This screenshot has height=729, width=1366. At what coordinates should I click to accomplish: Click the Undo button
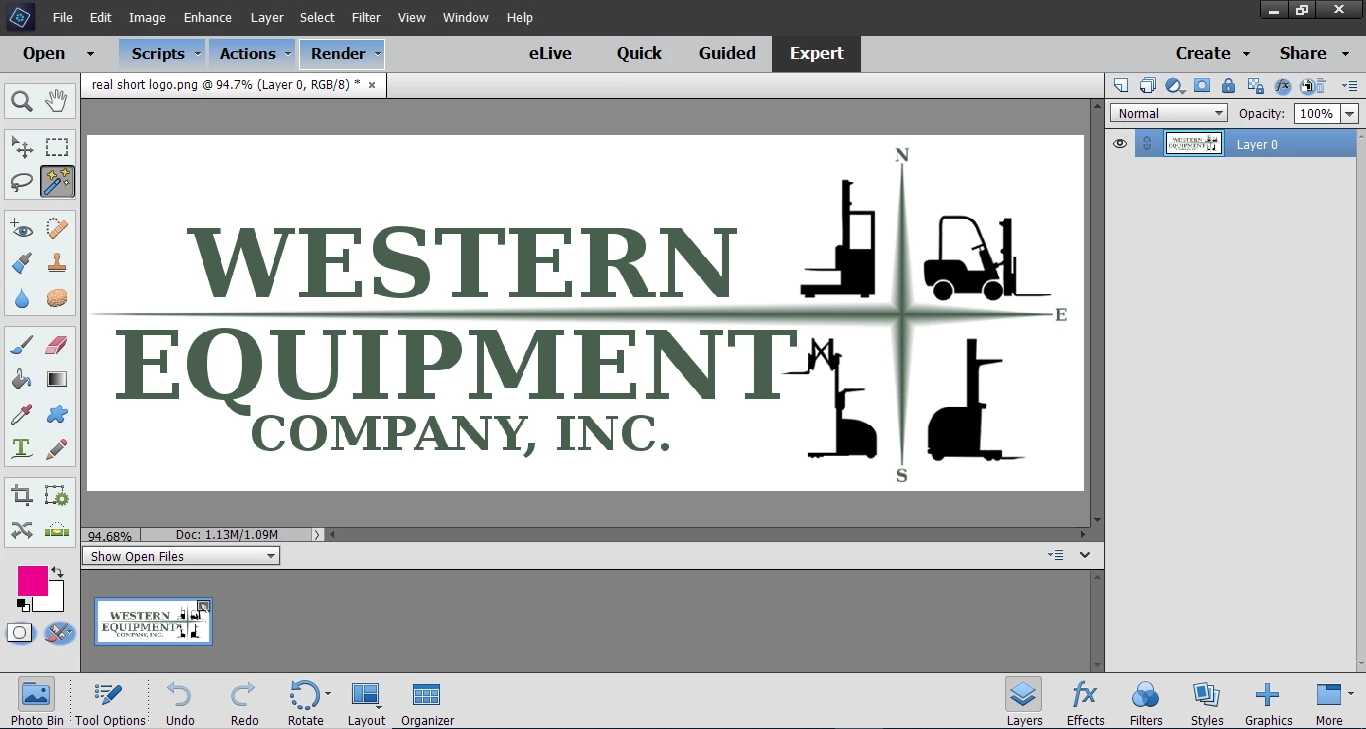(x=180, y=702)
